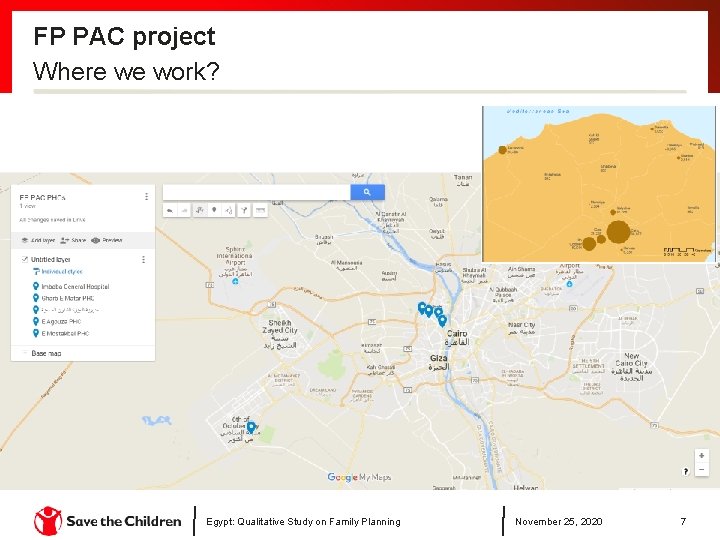720x540 pixels.
Task: Select the El Agouza PHC list entry
Action: [x=61, y=321]
